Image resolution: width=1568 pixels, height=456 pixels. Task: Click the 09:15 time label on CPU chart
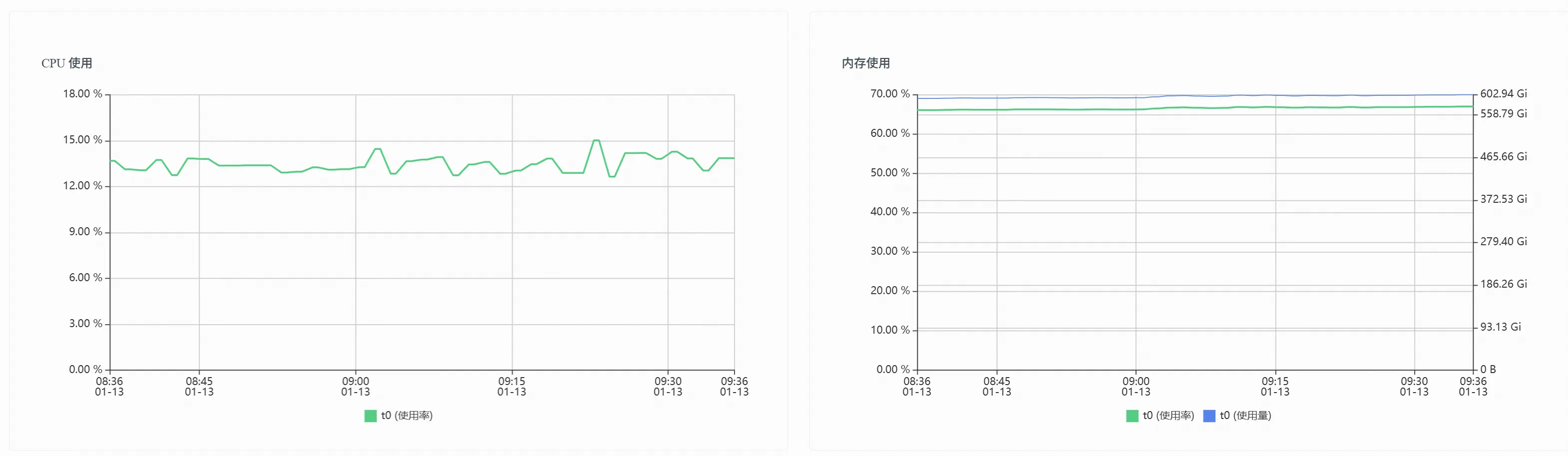tap(511, 386)
